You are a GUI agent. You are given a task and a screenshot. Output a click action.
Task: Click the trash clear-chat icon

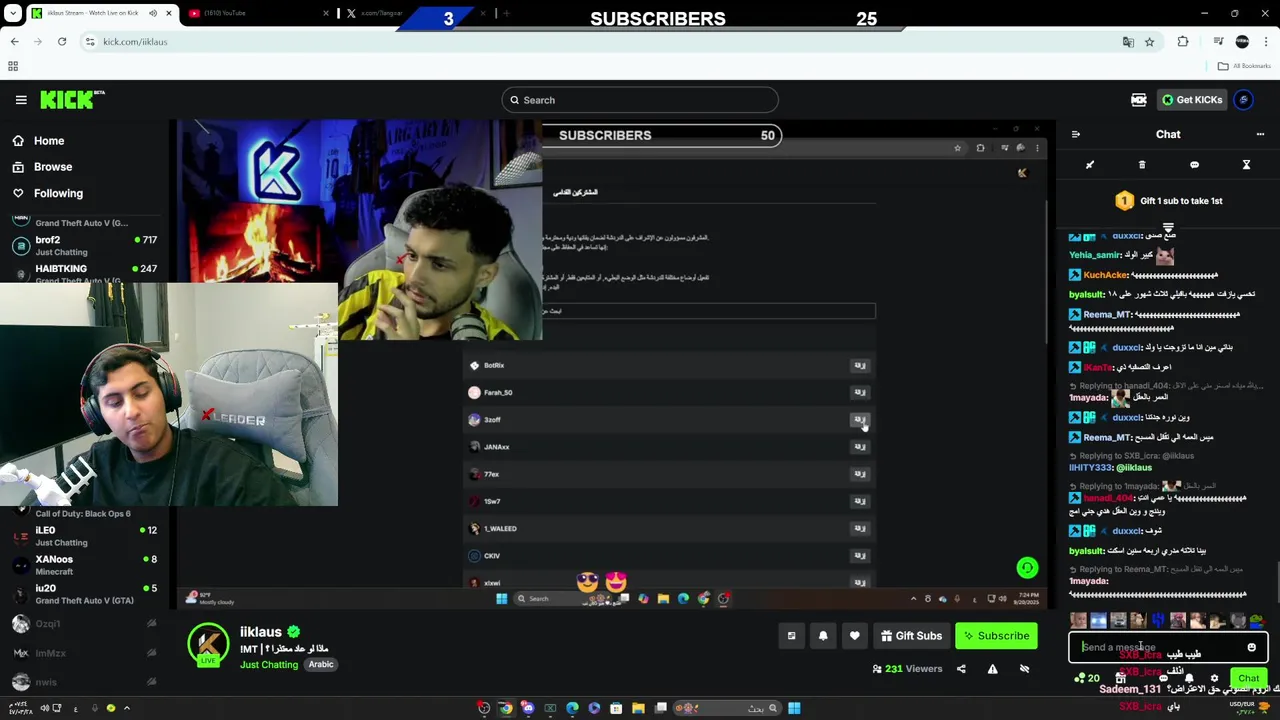1142,165
